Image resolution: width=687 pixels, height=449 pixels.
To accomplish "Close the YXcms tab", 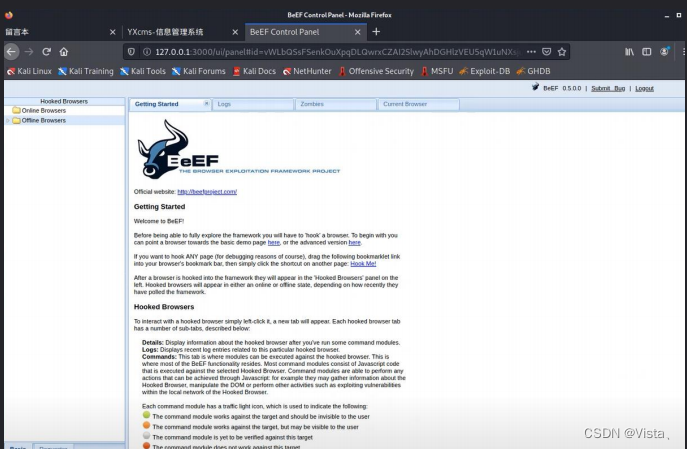I will pos(235,32).
